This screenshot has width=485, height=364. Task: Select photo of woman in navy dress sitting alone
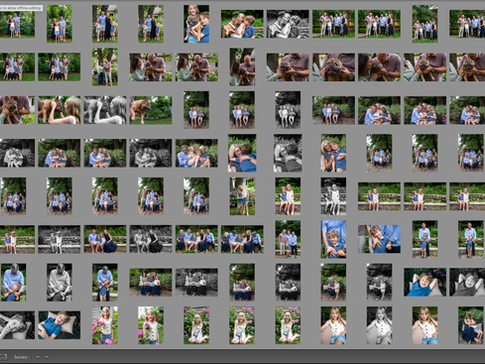point(470,325)
